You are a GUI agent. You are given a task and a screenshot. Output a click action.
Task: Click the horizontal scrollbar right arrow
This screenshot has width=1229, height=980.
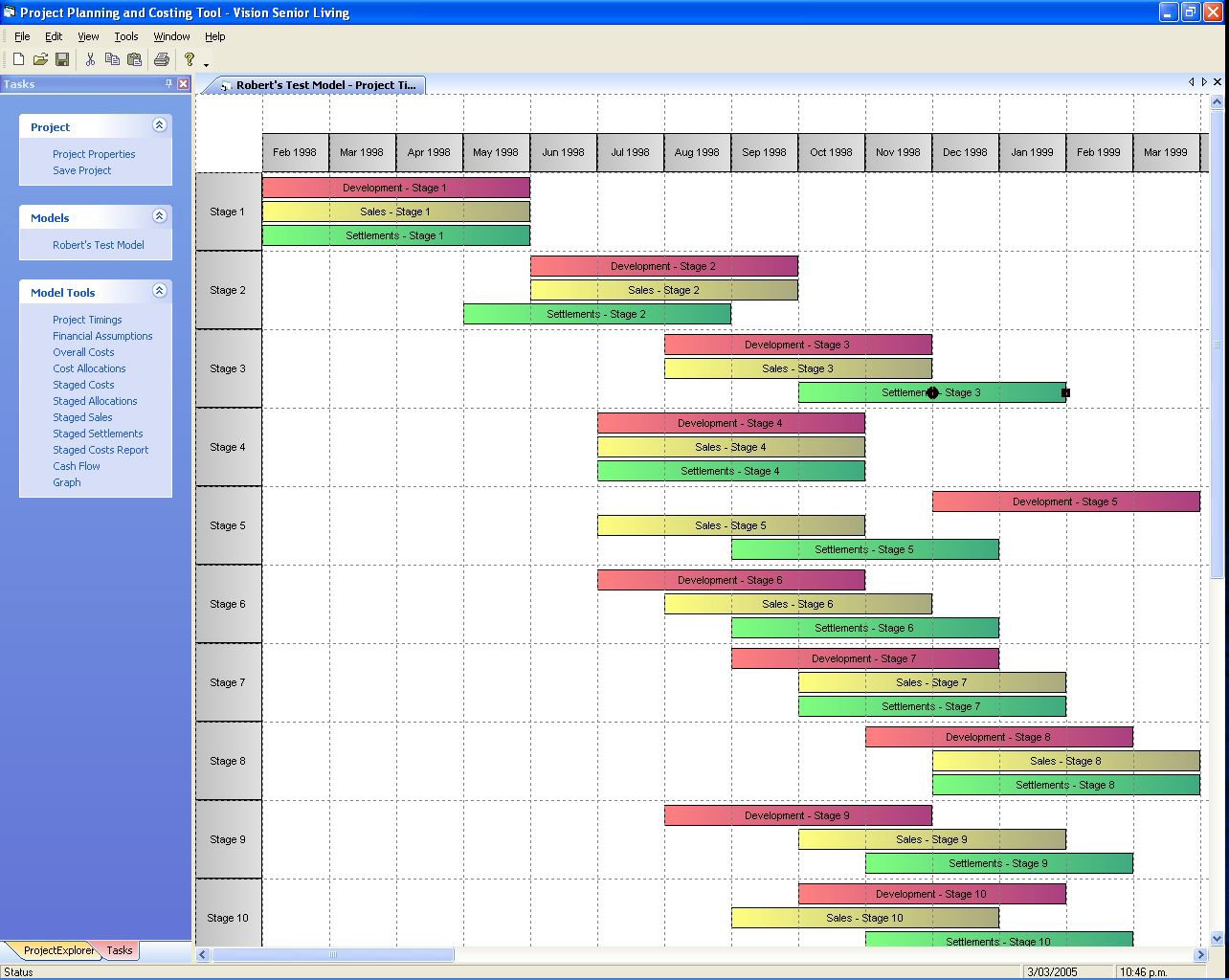click(x=1200, y=954)
